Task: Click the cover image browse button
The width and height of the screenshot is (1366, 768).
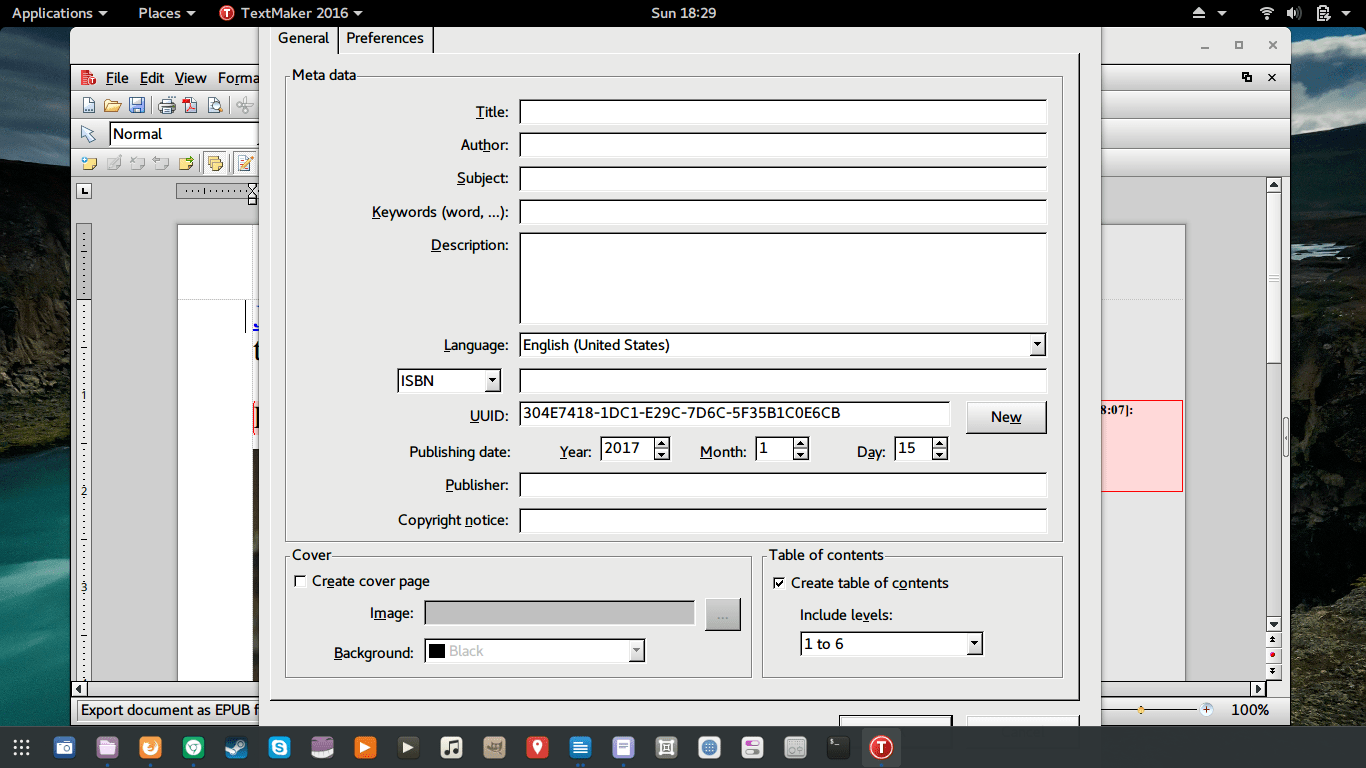Action: 723,614
